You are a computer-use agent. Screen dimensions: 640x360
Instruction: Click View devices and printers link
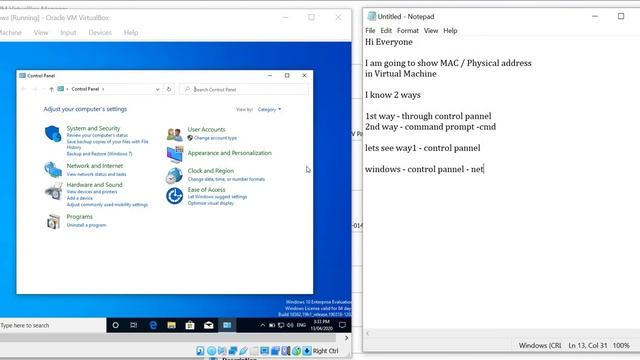pyautogui.click(x=92, y=192)
